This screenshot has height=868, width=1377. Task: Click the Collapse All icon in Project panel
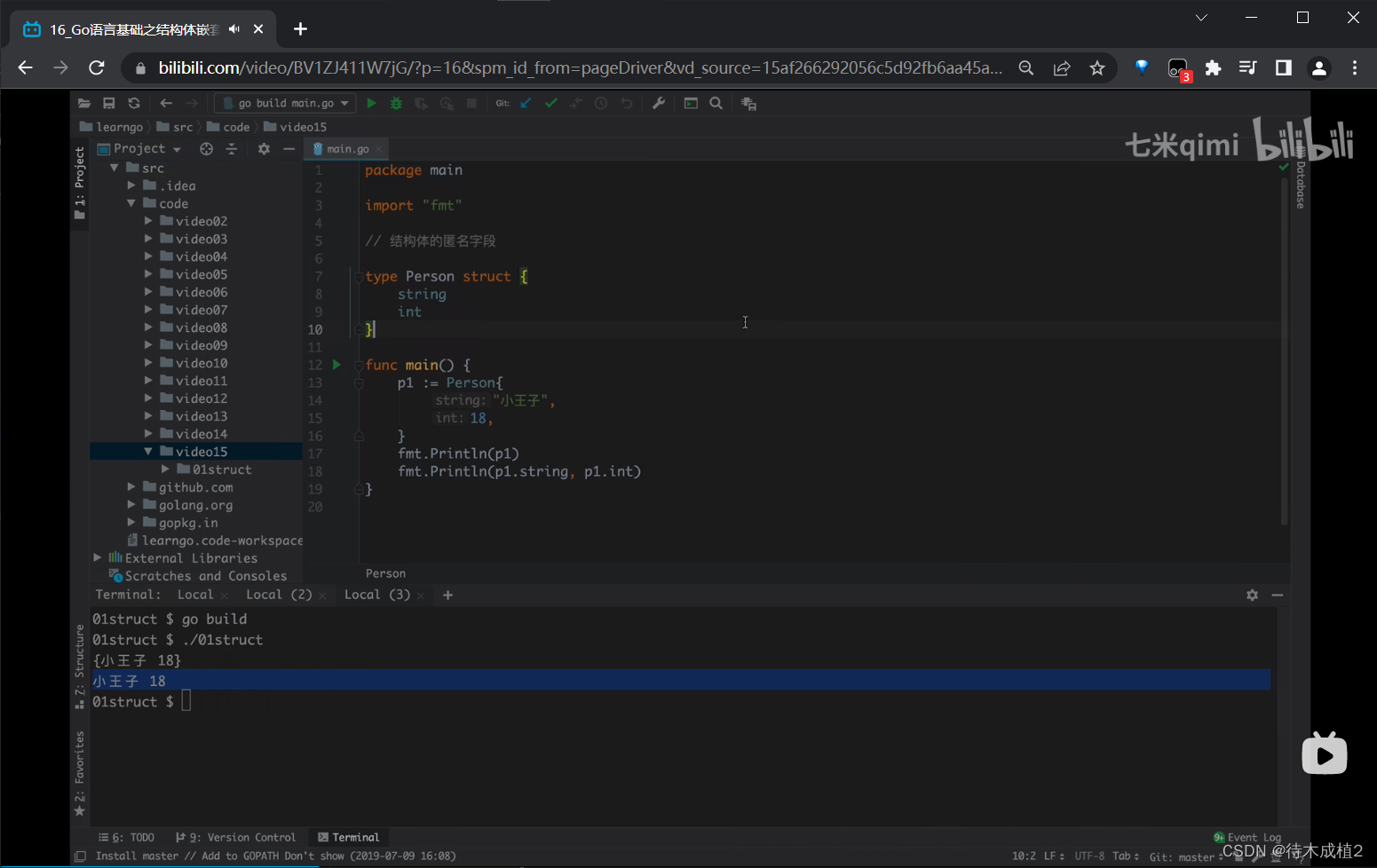(232, 149)
